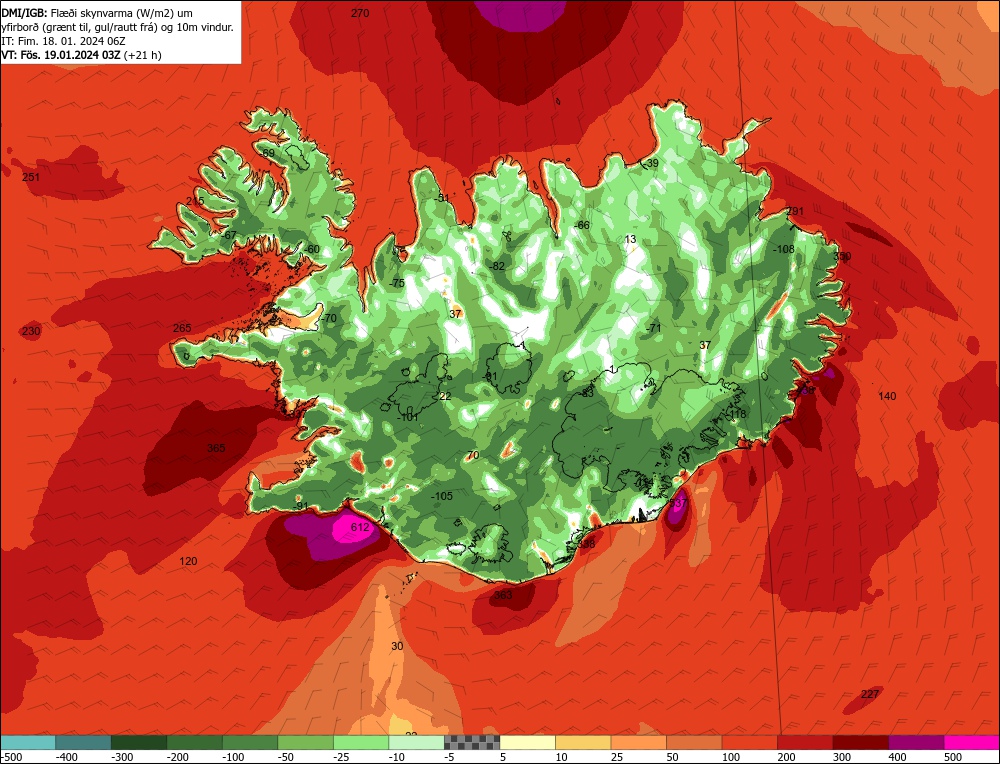The image size is (1000, 764).
Task: Click the '500' legend scale label
Action: (953, 757)
